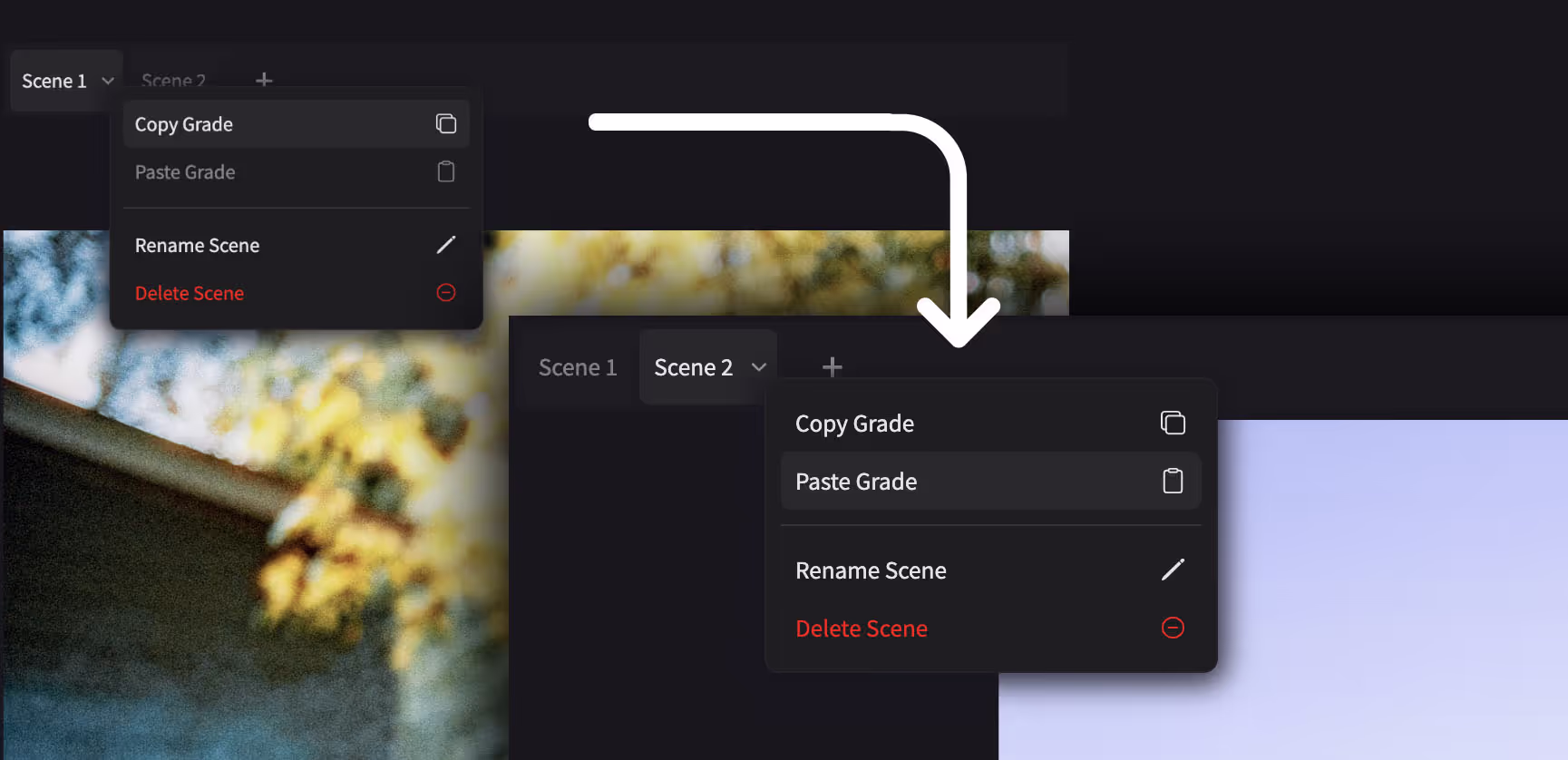This screenshot has height=760, width=1568.
Task: Add a new scene with the lower plus icon
Action: point(832,367)
